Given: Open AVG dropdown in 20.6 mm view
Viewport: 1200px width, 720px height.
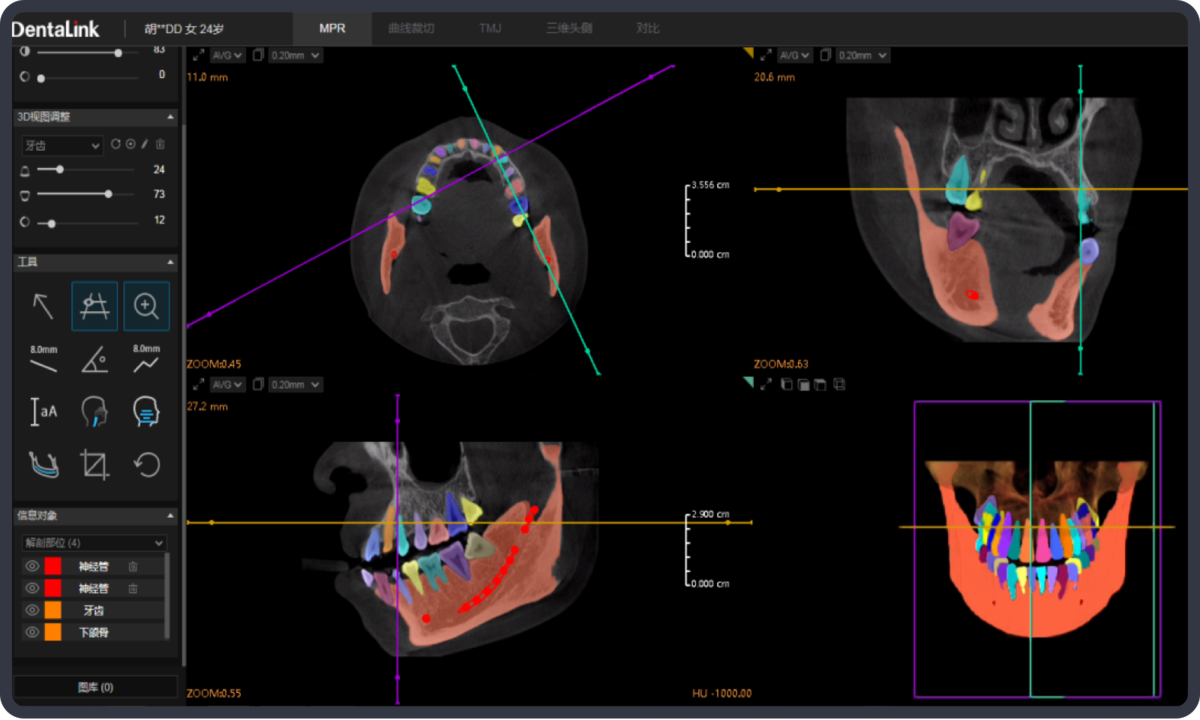Looking at the screenshot, I should 795,55.
